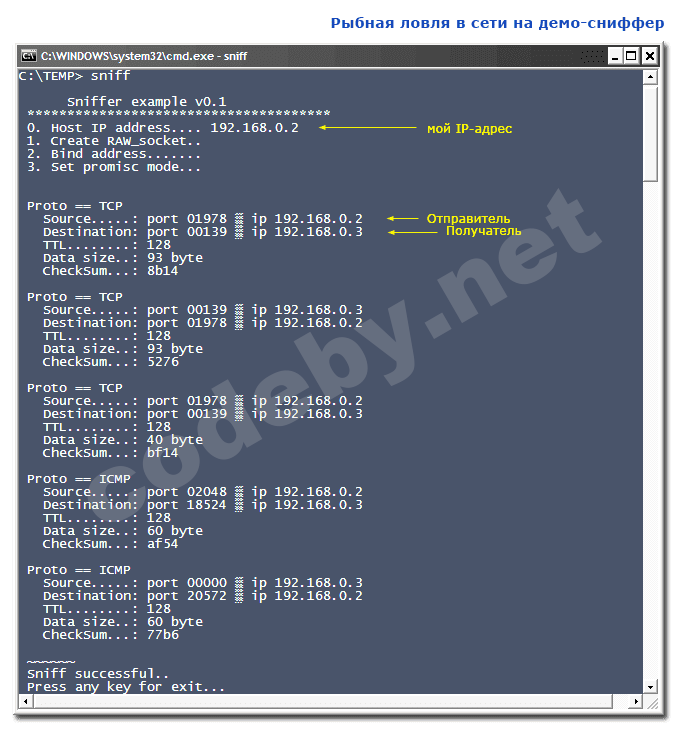Click the CheckSum 8b14 value
Screen dimensions: 682x731
click(x=162, y=271)
